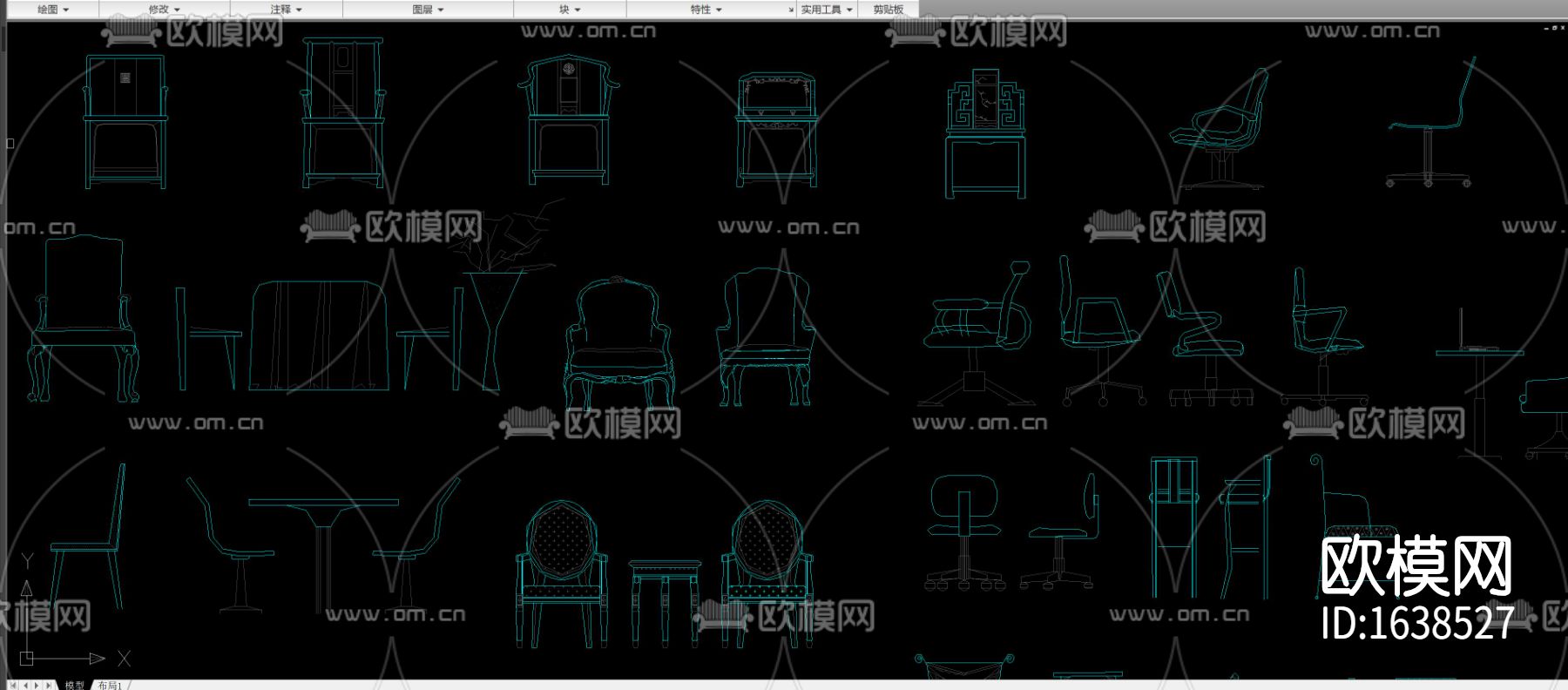
Task: Minimize the drawing window
Action: (x=1546, y=28)
